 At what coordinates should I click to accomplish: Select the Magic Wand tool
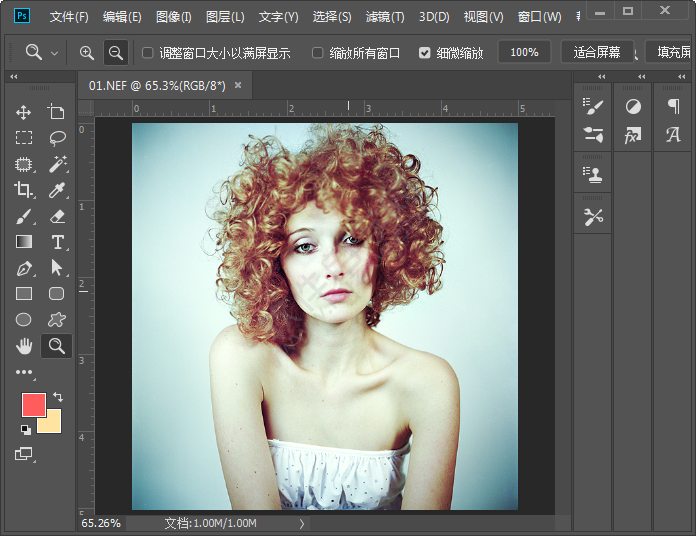point(57,164)
